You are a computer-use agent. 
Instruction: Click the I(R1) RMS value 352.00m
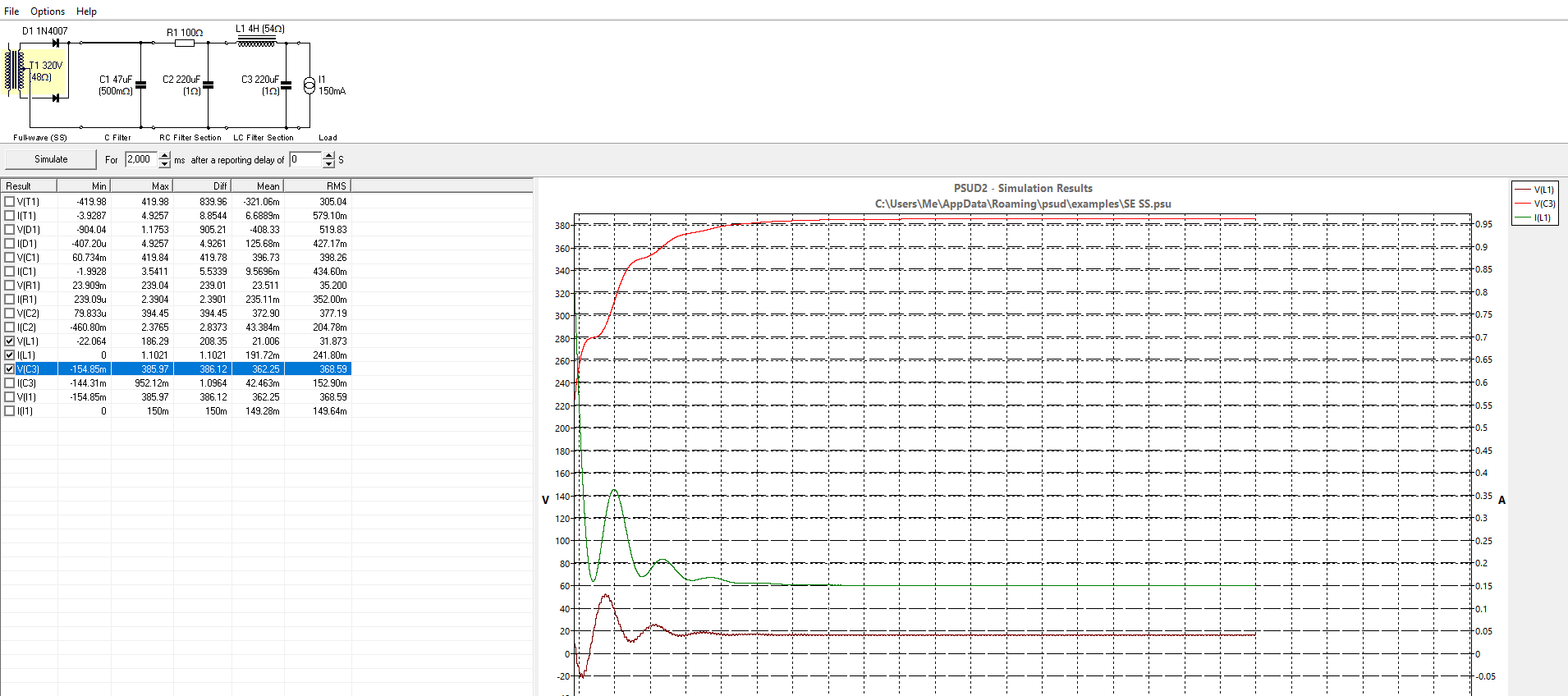point(329,299)
